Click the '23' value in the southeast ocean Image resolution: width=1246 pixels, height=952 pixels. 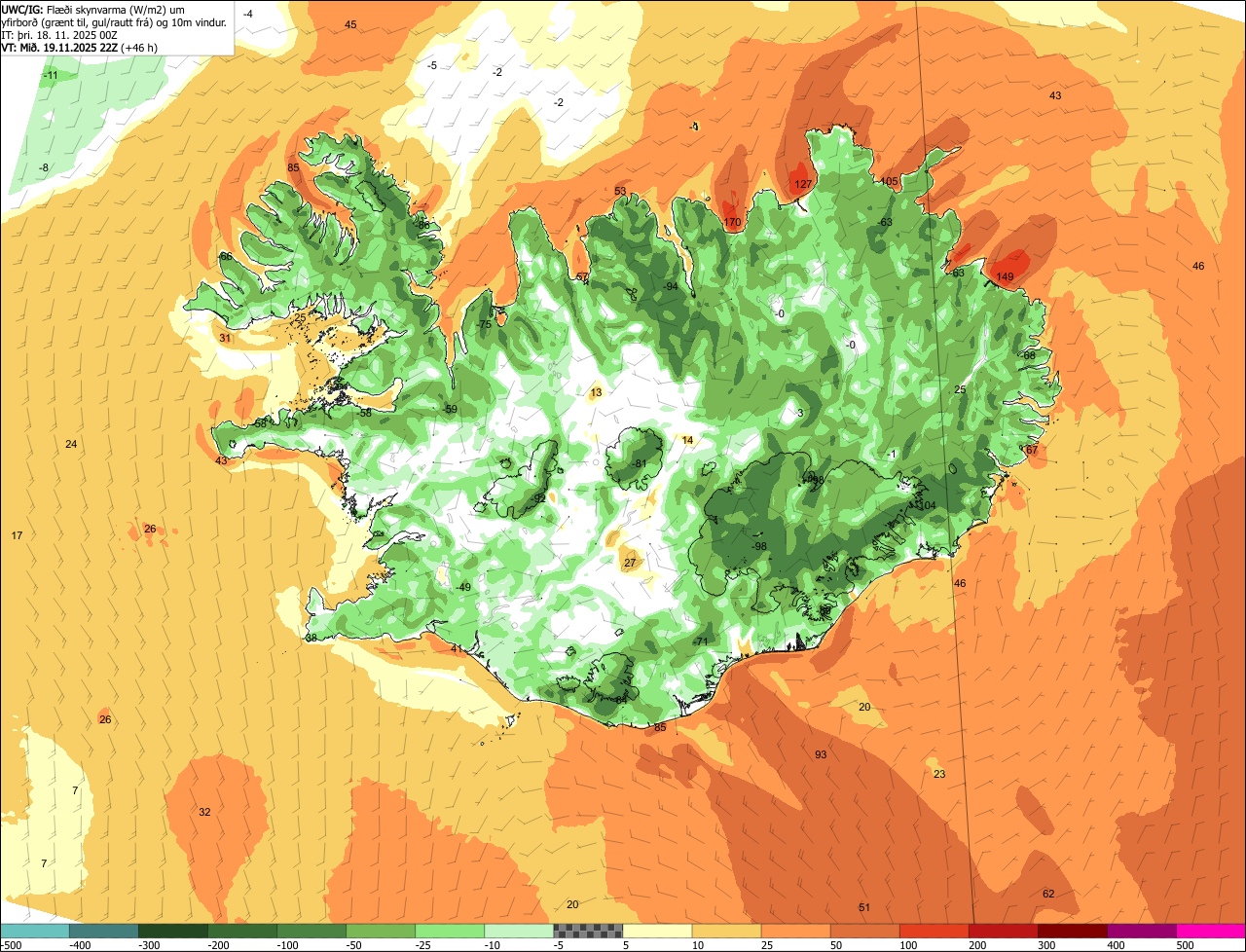coord(939,774)
